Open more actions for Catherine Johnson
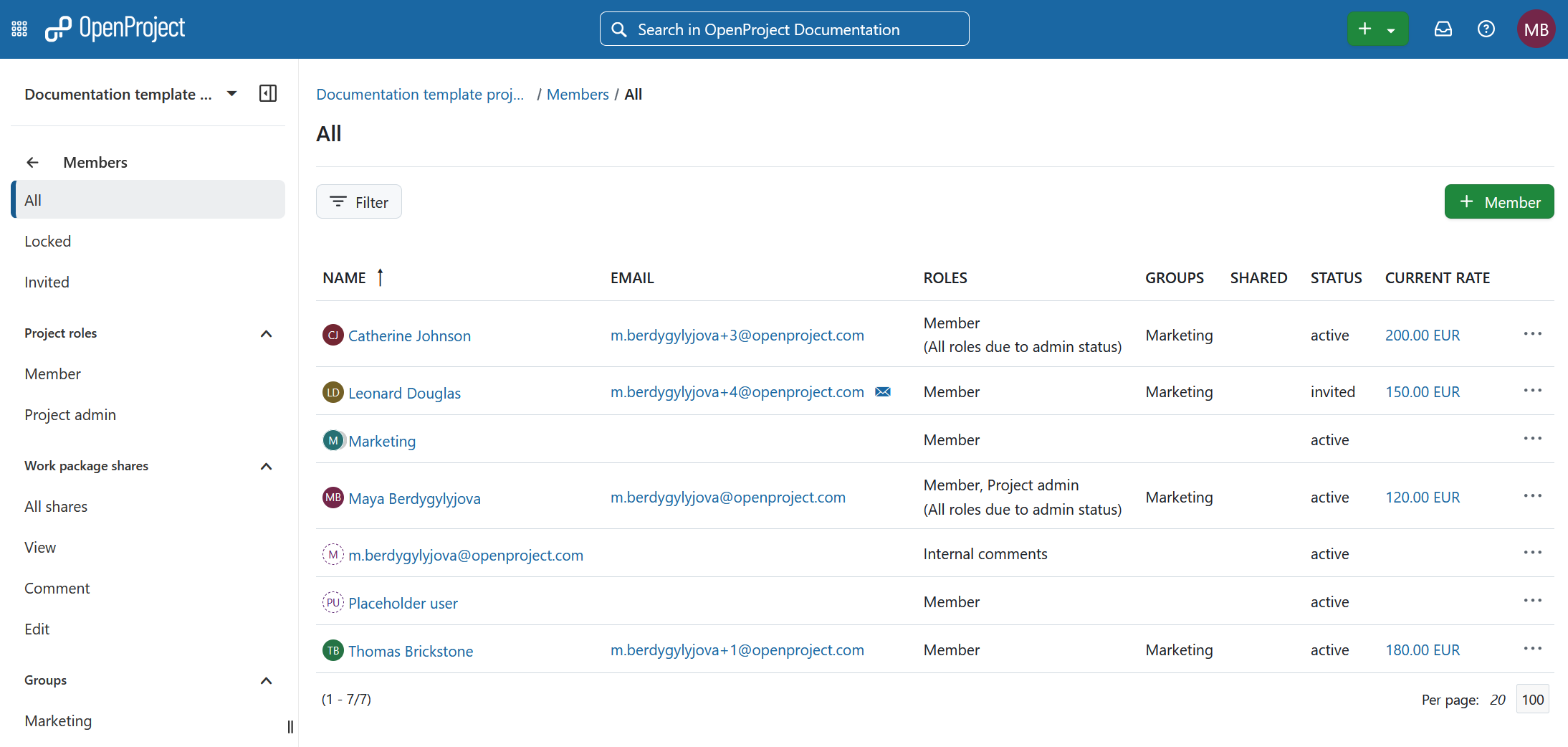Viewport: 1568px width, 747px height. click(x=1532, y=333)
